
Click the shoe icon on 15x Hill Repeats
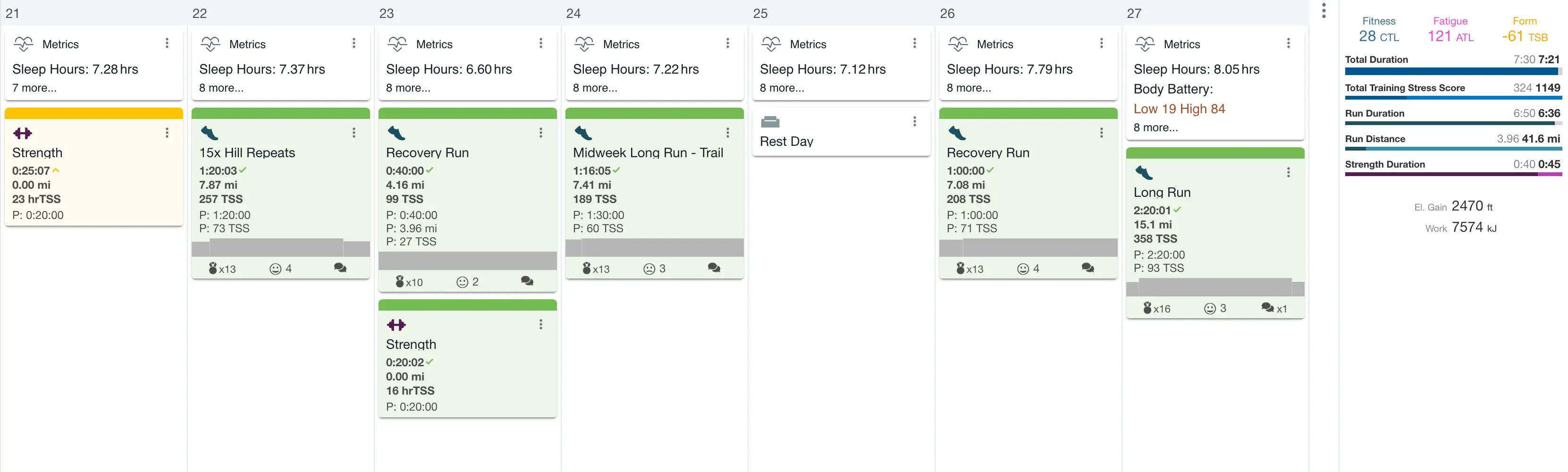pyautogui.click(x=210, y=134)
